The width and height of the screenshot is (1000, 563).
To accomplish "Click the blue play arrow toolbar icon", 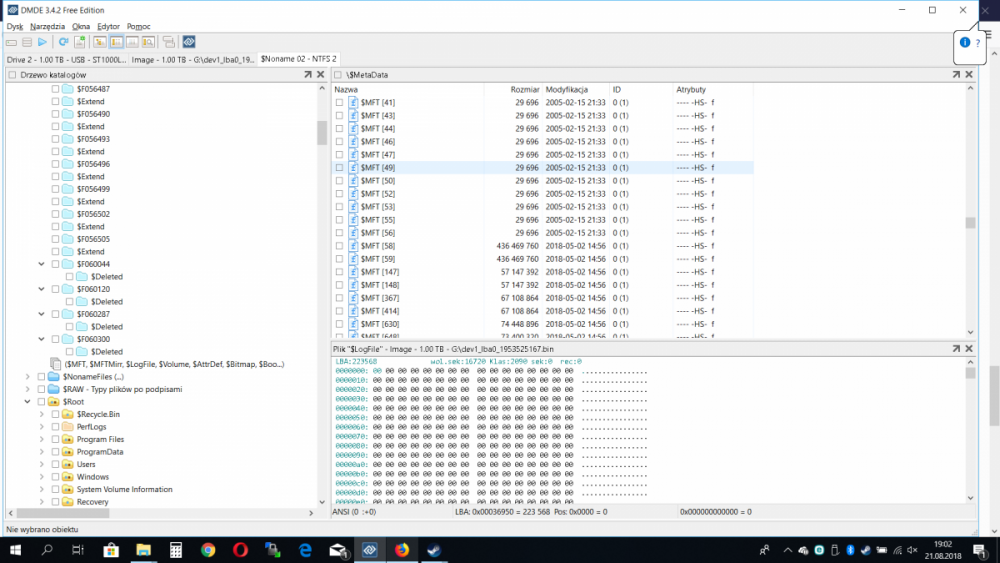I will [42, 42].
